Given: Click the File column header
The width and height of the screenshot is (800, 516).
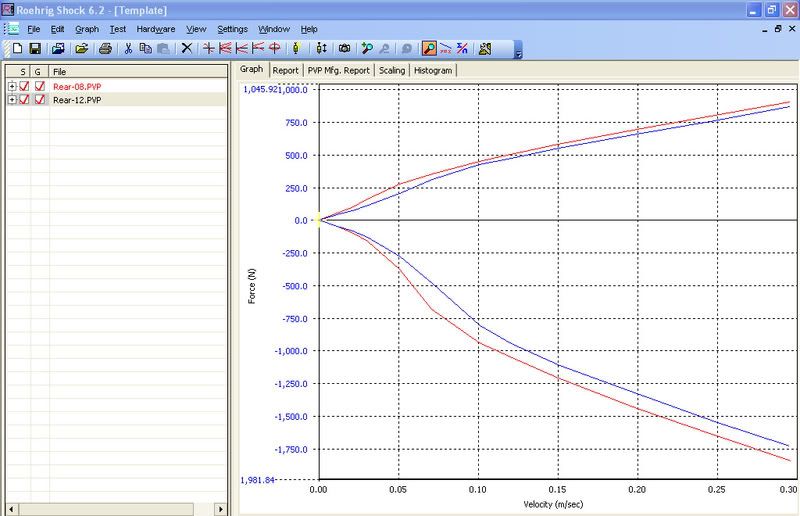Looking at the screenshot, I should (138, 71).
